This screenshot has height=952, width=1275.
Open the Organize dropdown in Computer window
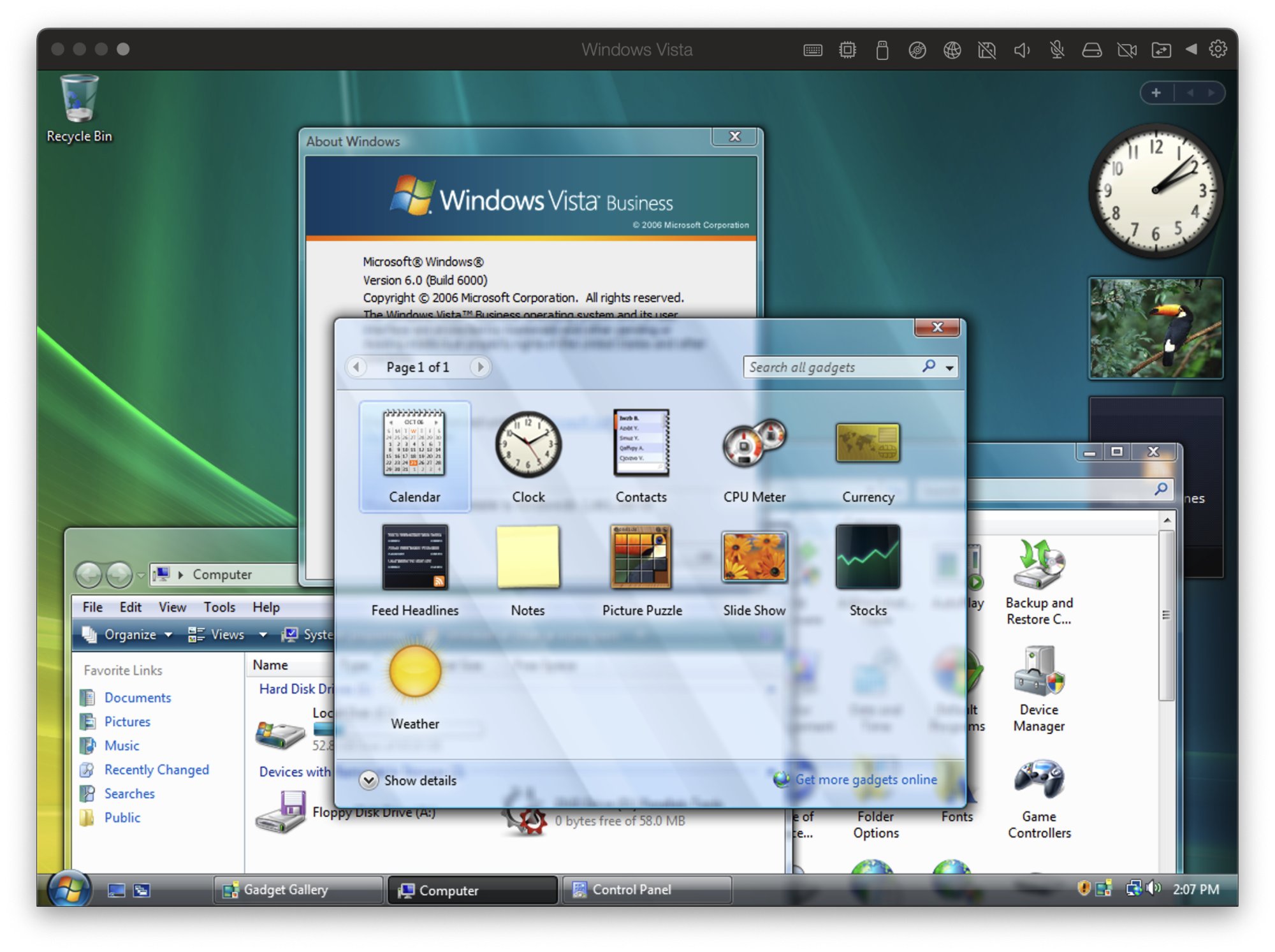tap(129, 634)
